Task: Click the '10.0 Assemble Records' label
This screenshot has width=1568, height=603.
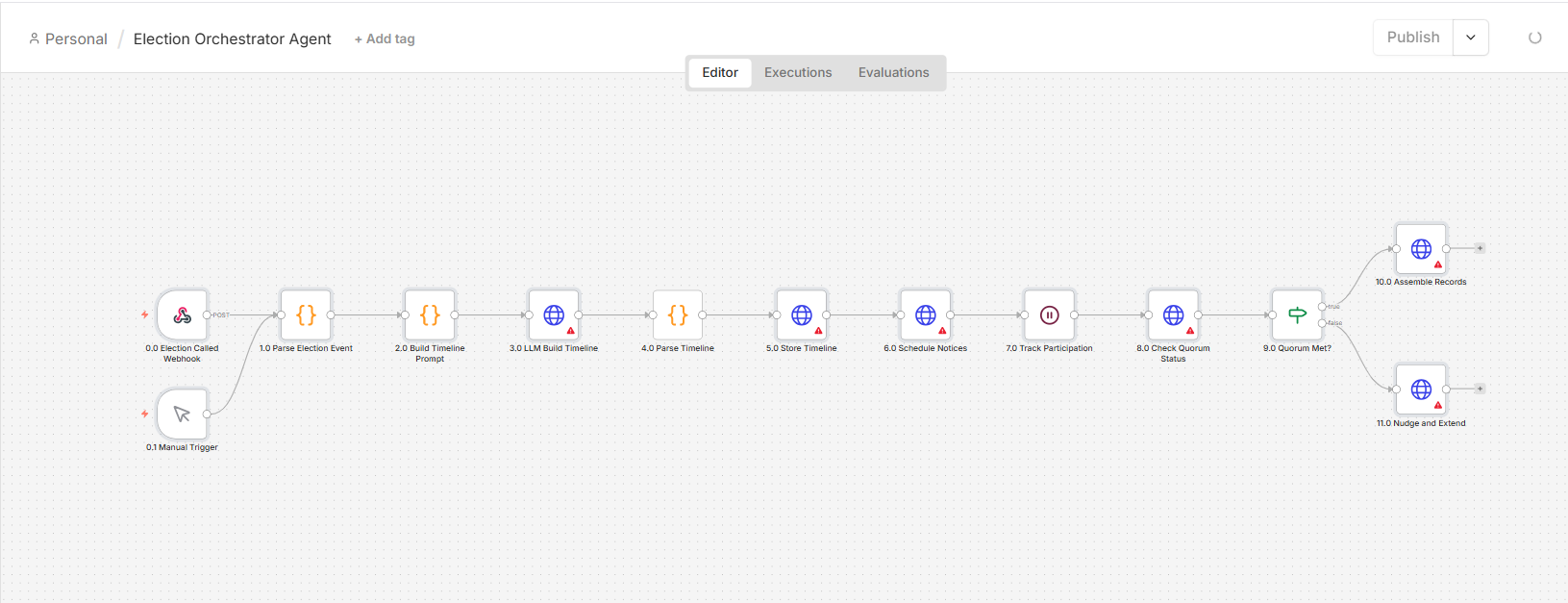Action: pos(1421,282)
